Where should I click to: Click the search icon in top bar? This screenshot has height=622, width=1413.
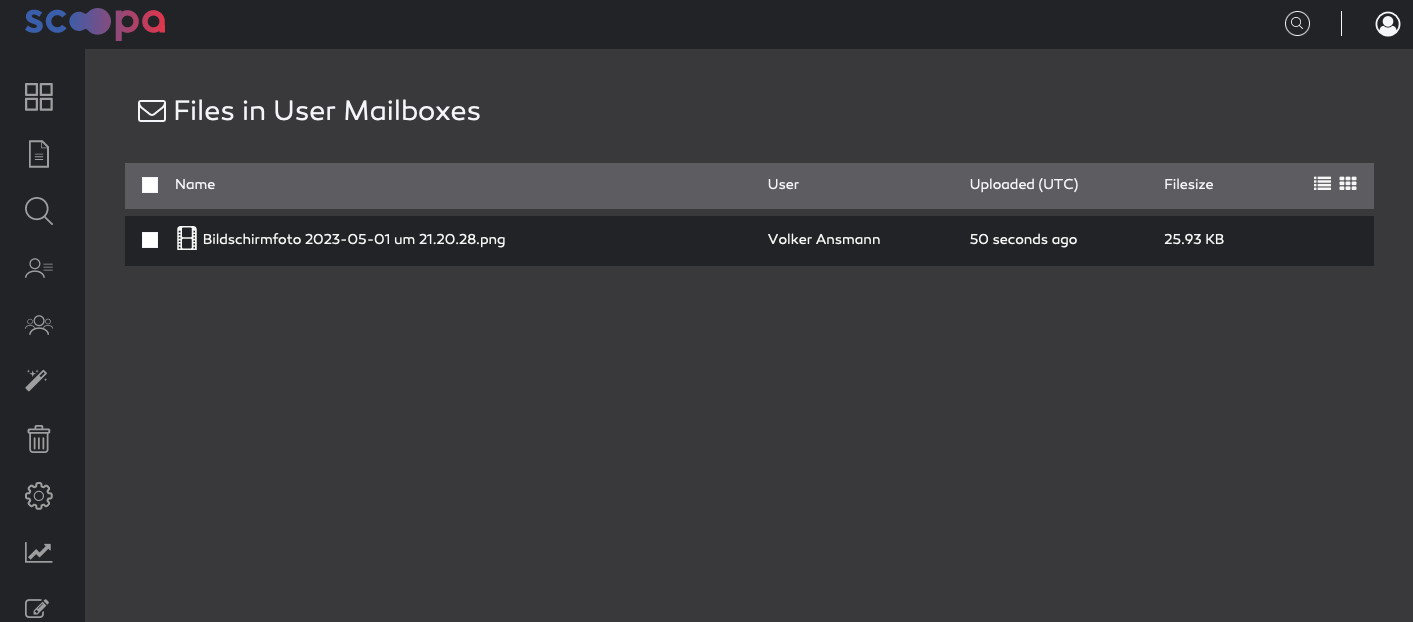1297,24
